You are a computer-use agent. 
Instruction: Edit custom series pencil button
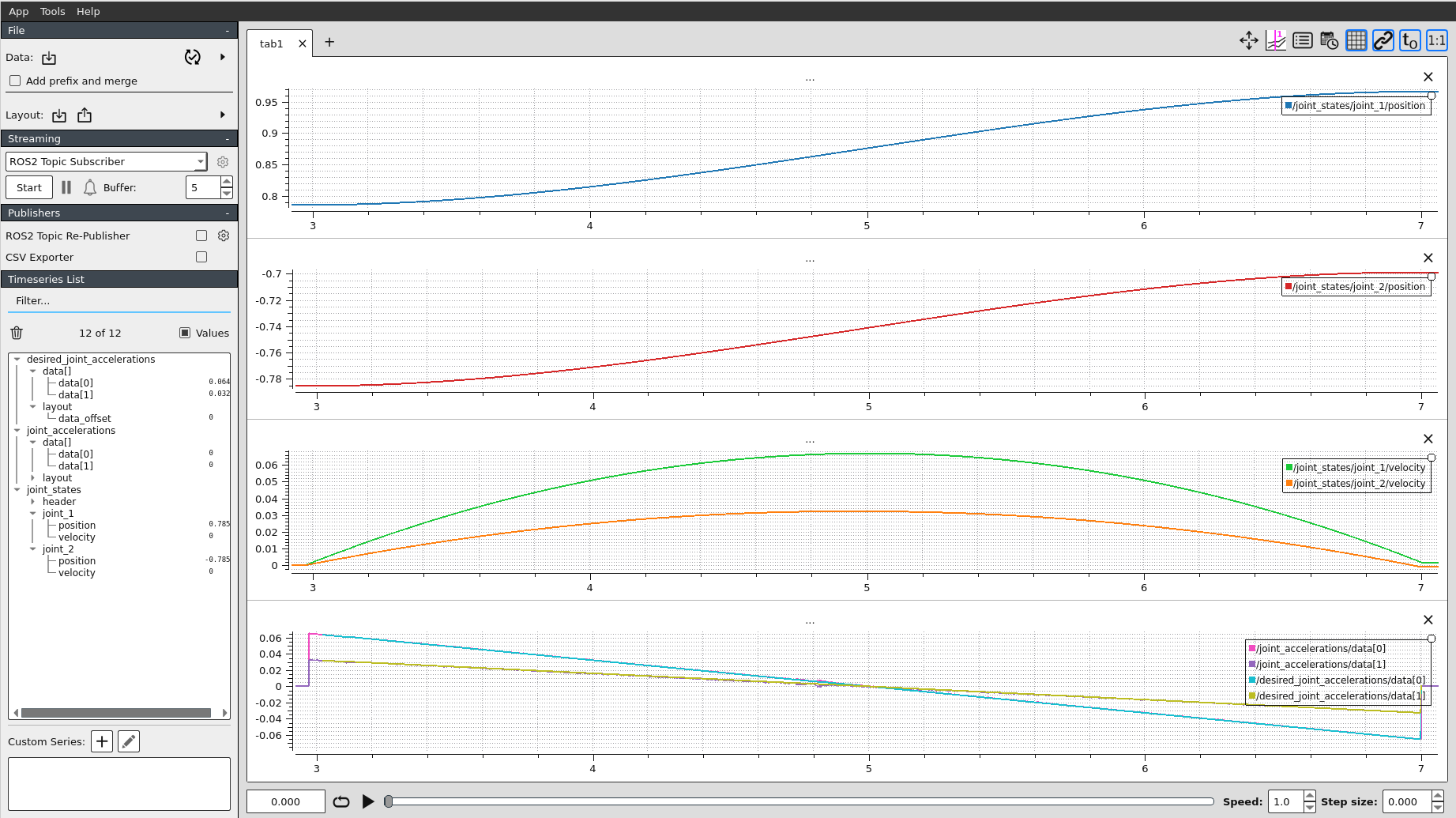(129, 741)
